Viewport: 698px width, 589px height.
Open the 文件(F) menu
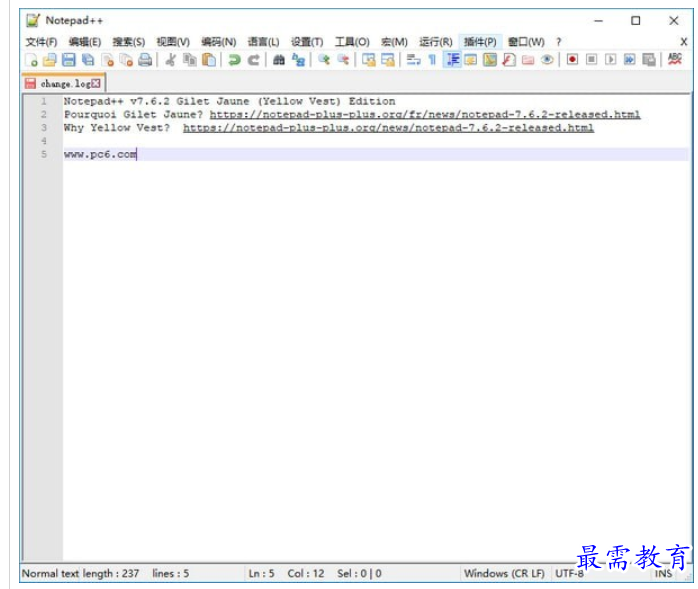pos(41,42)
